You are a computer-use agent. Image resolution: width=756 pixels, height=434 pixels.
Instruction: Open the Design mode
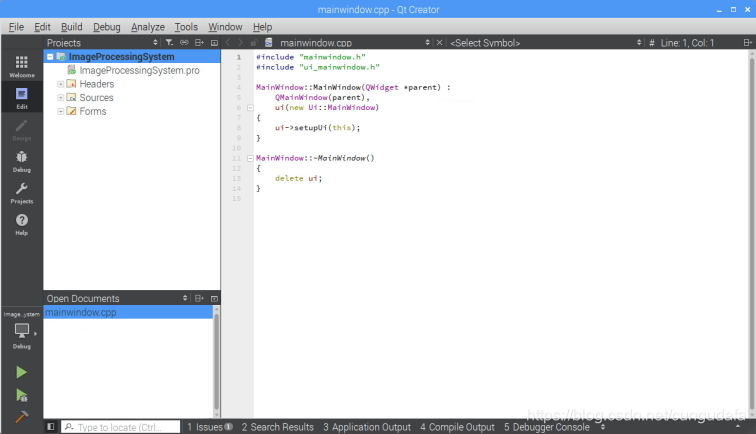click(22, 130)
